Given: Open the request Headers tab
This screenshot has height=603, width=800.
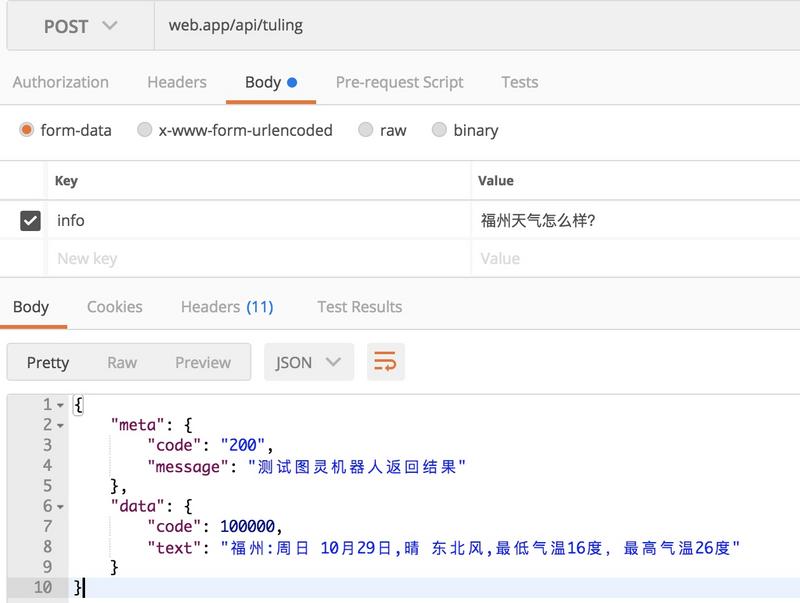Looking at the screenshot, I should (x=177, y=82).
